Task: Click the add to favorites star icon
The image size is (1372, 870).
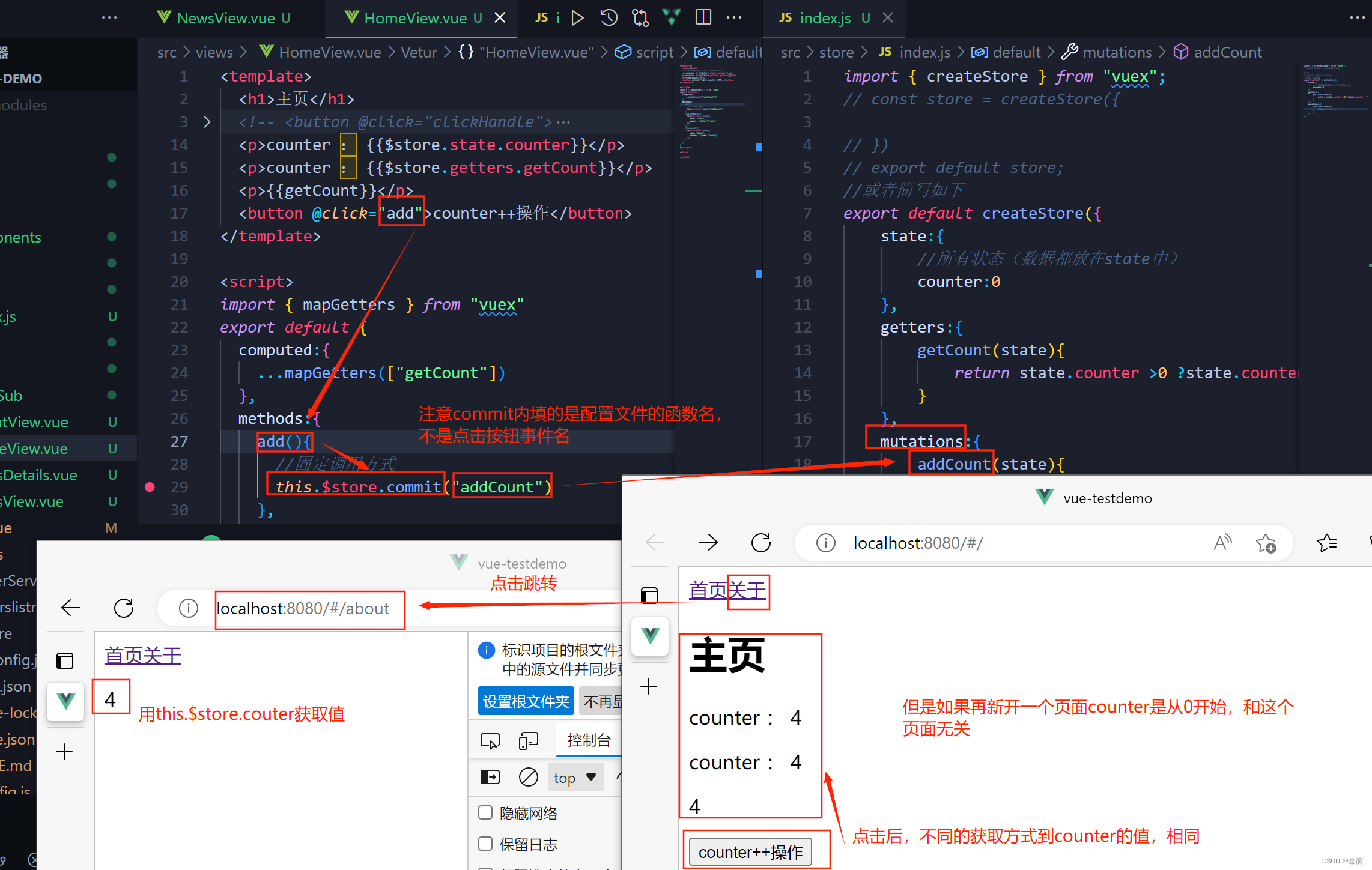Action: click(x=1266, y=543)
